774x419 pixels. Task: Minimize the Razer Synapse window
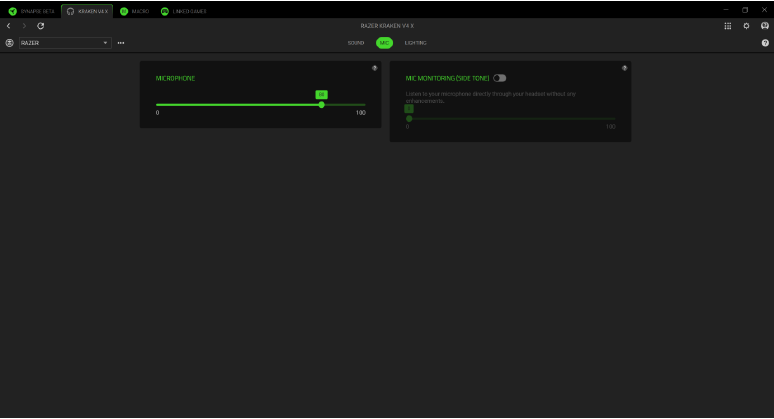[x=726, y=10]
